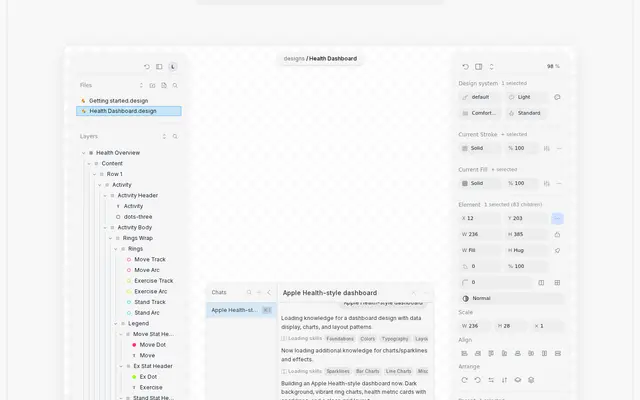Click the refresh icon in the left panel header

click(x=147, y=67)
